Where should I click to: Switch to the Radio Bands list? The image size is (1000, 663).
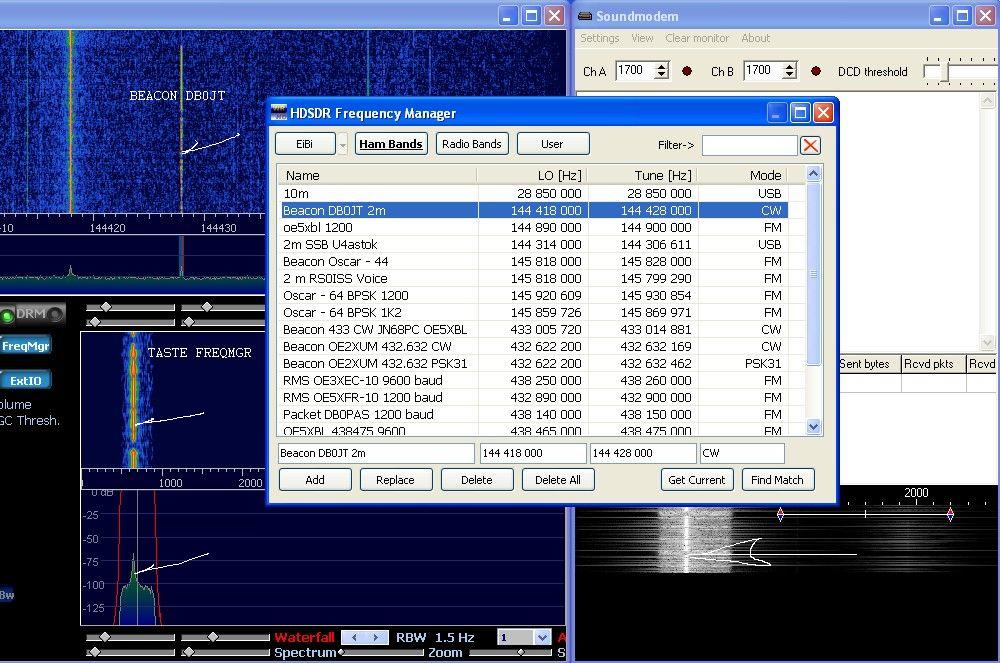pos(471,144)
